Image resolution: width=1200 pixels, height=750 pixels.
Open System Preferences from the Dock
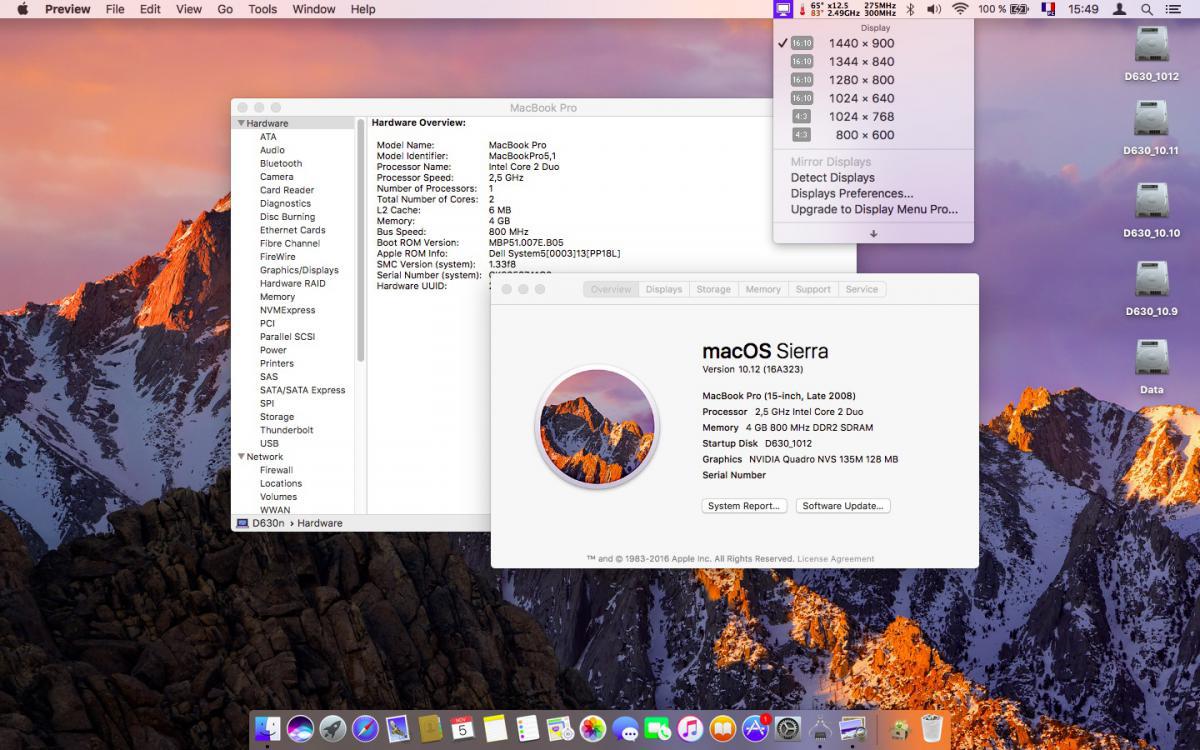click(x=788, y=728)
